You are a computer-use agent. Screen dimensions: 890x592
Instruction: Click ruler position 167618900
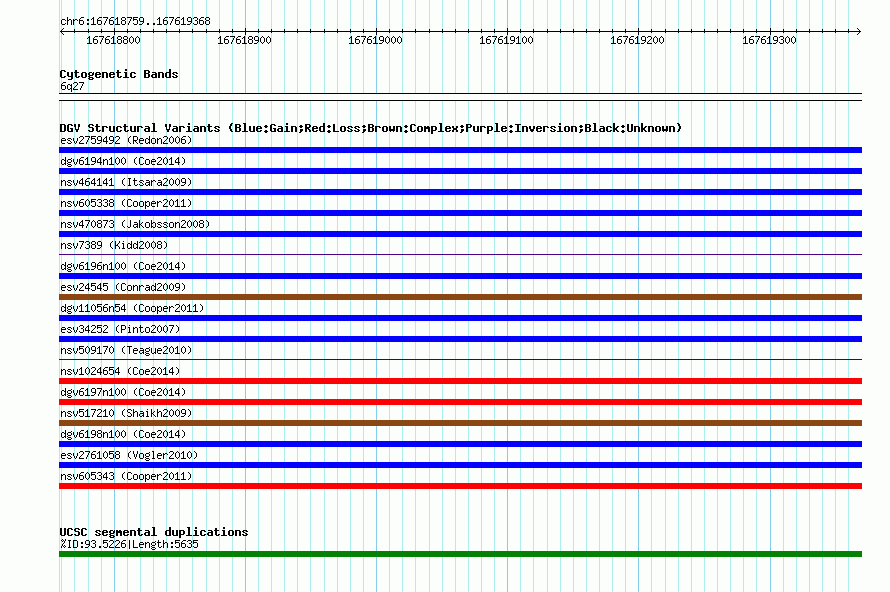point(244,40)
